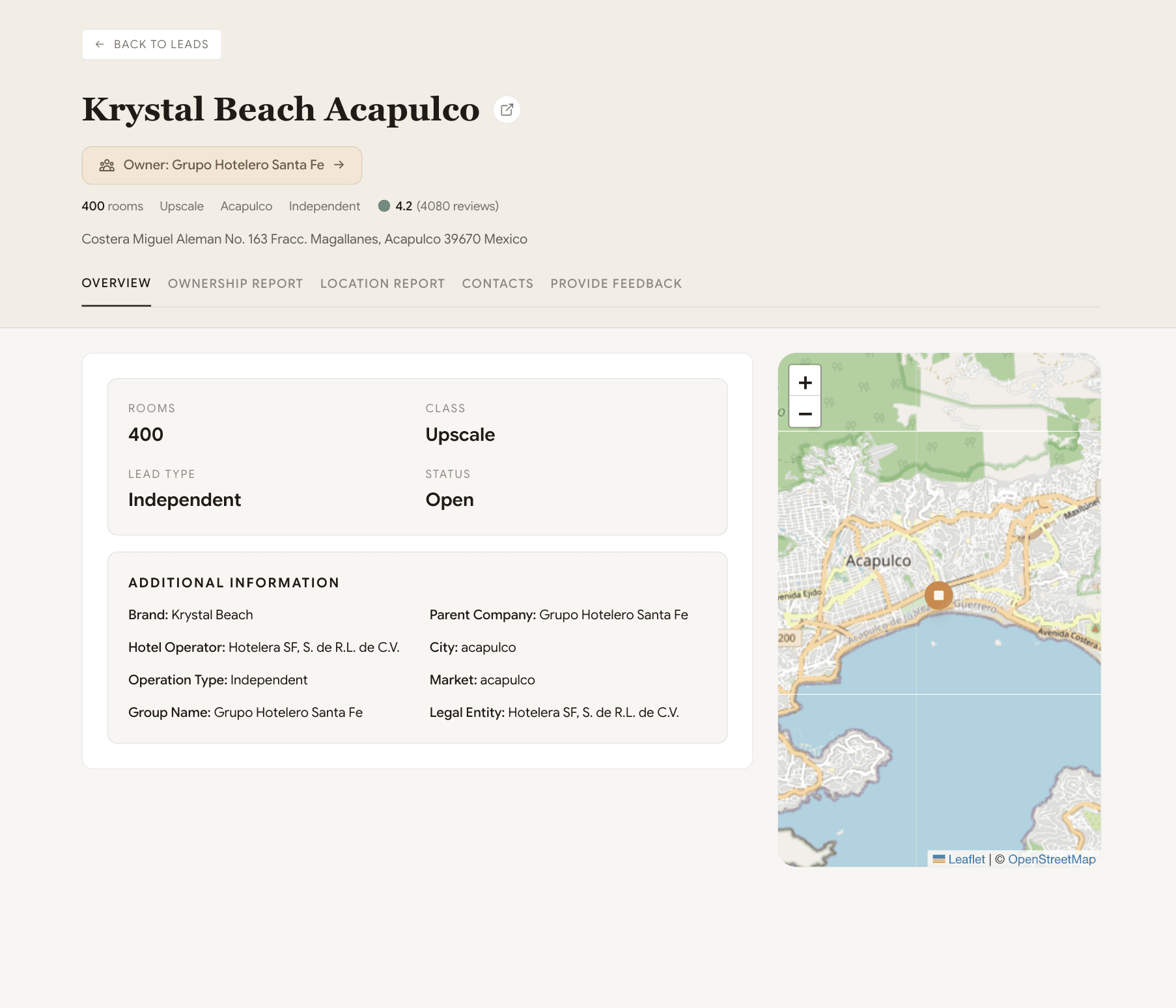Go to the Contacts tab
Image resolution: width=1176 pixels, height=1008 pixels.
click(x=497, y=283)
